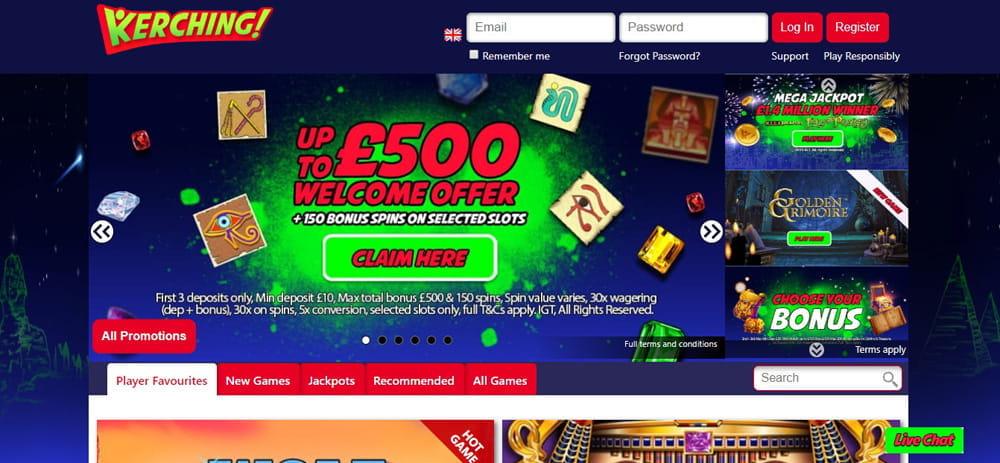Switch to the New Games tab

coord(258,380)
